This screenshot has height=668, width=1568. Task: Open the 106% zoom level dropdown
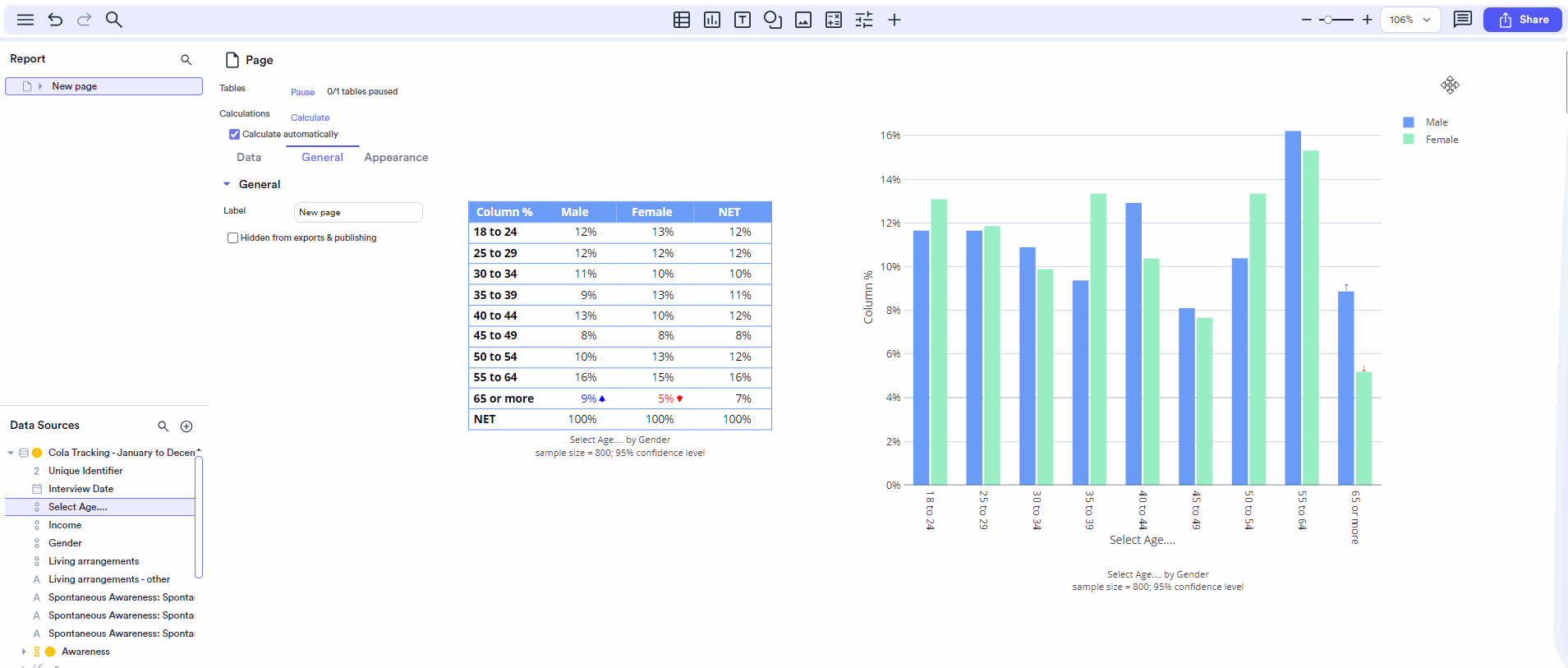[1410, 20]
